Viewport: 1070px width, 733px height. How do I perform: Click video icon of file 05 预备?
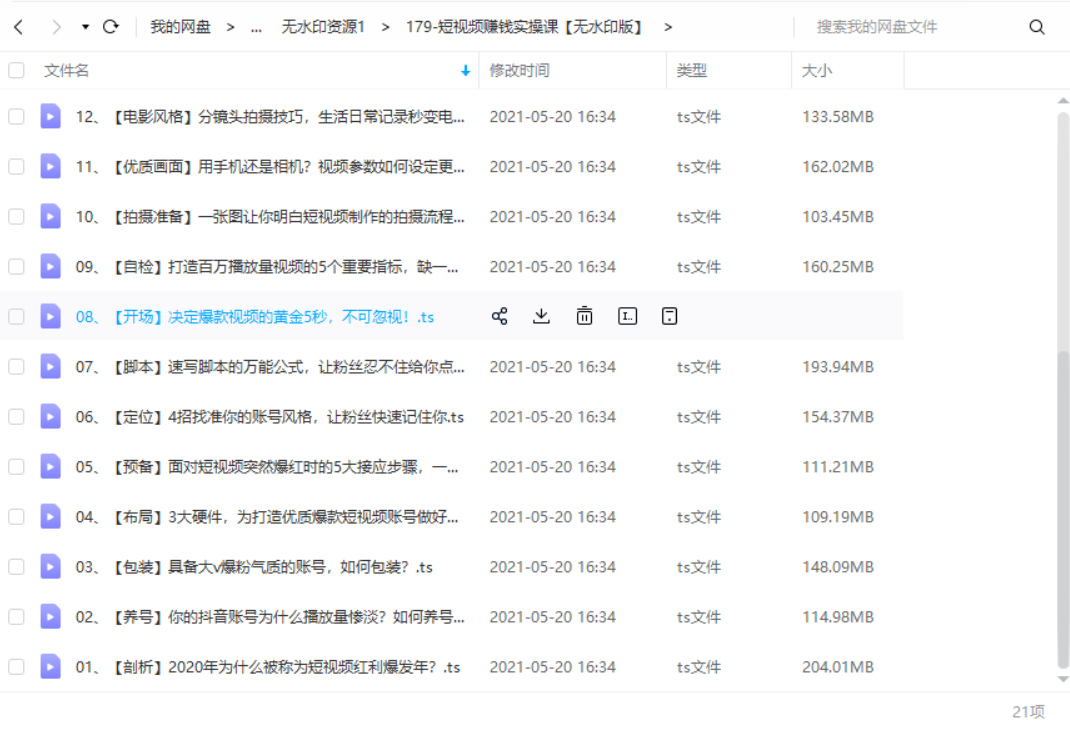50,467
